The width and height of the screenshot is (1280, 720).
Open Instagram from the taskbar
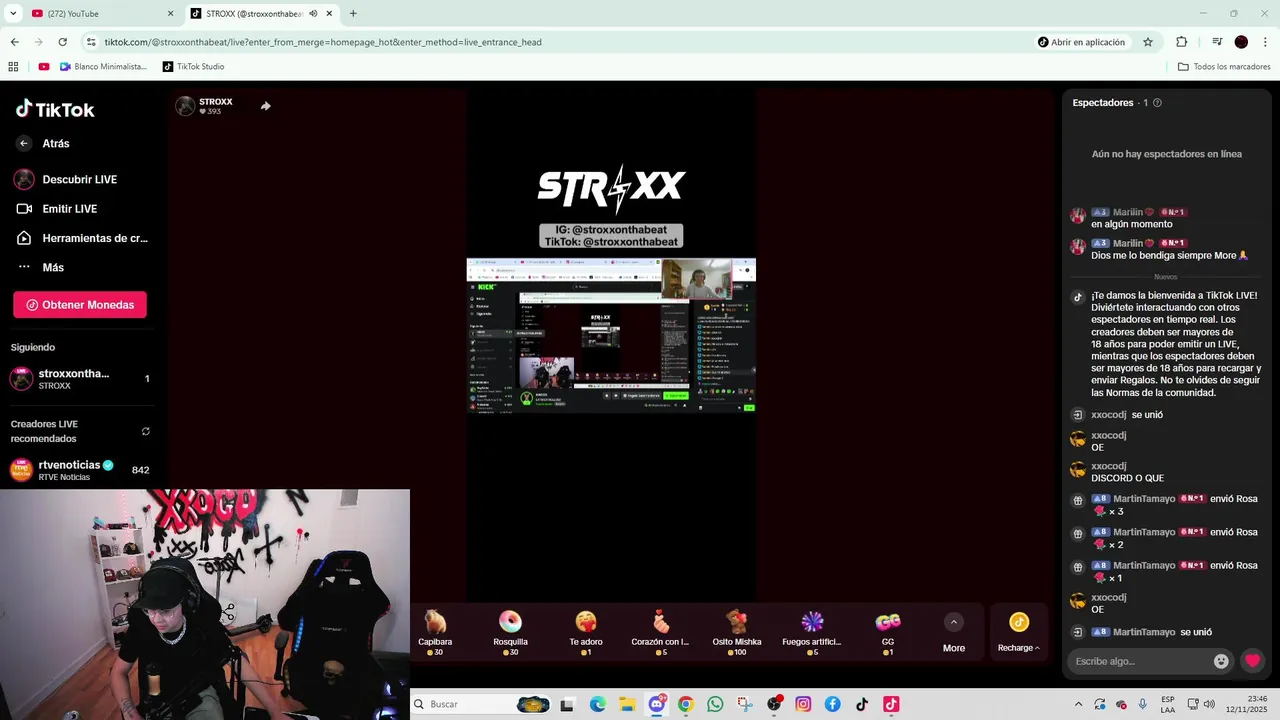[803, 704]
